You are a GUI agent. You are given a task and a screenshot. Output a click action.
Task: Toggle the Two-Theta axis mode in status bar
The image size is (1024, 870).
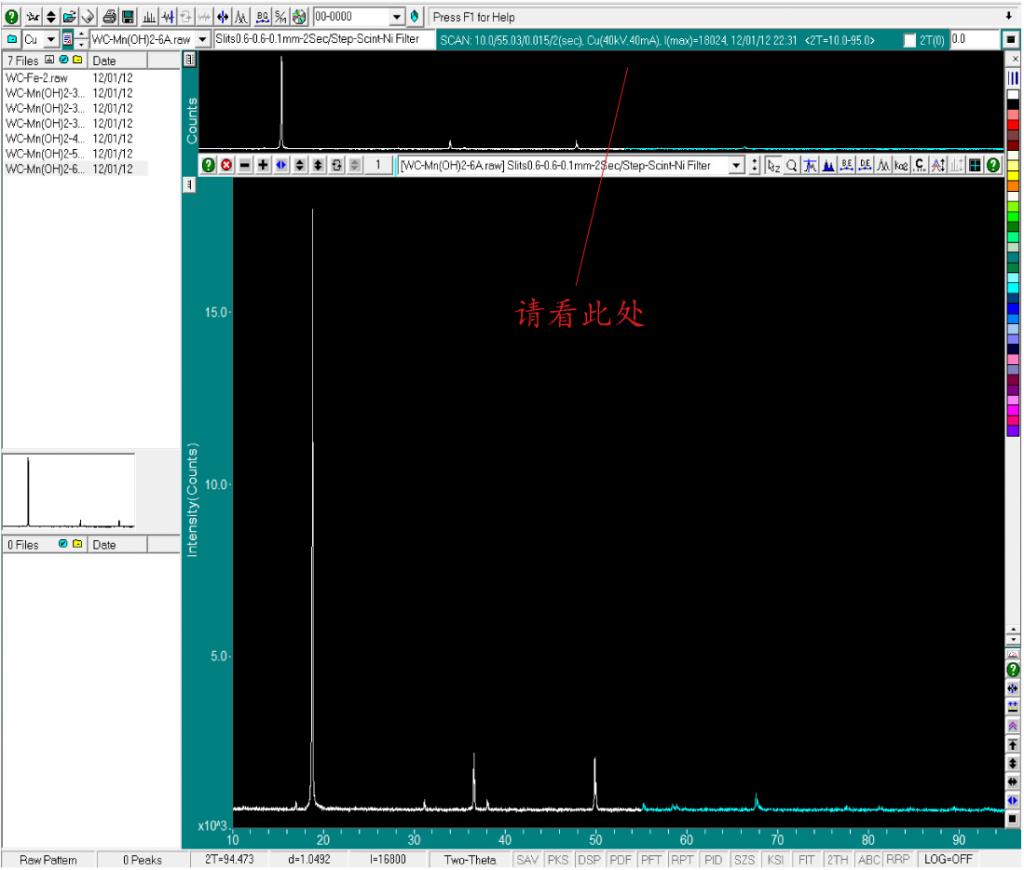(470, 860)
